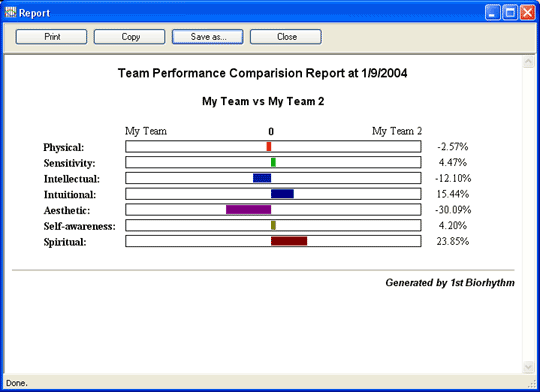
Task: Click the 'Self-awareness:' label
Action: 80,226
